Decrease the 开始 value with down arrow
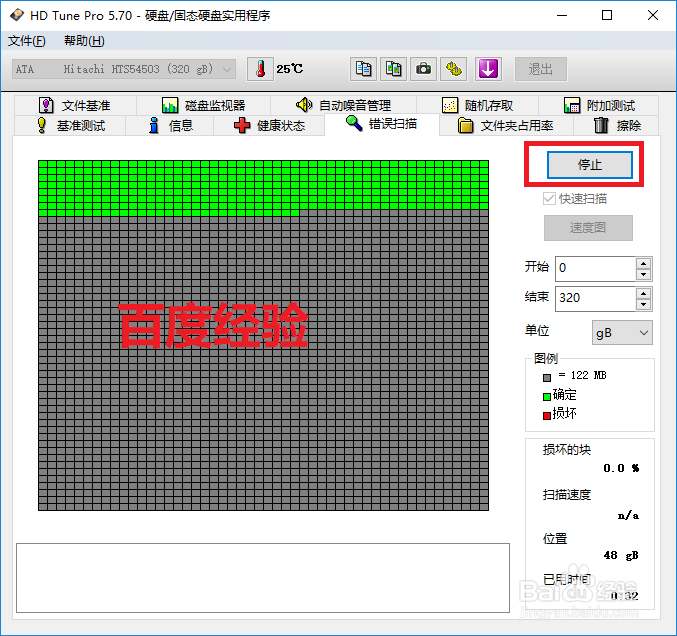 (x=643, y=274)
